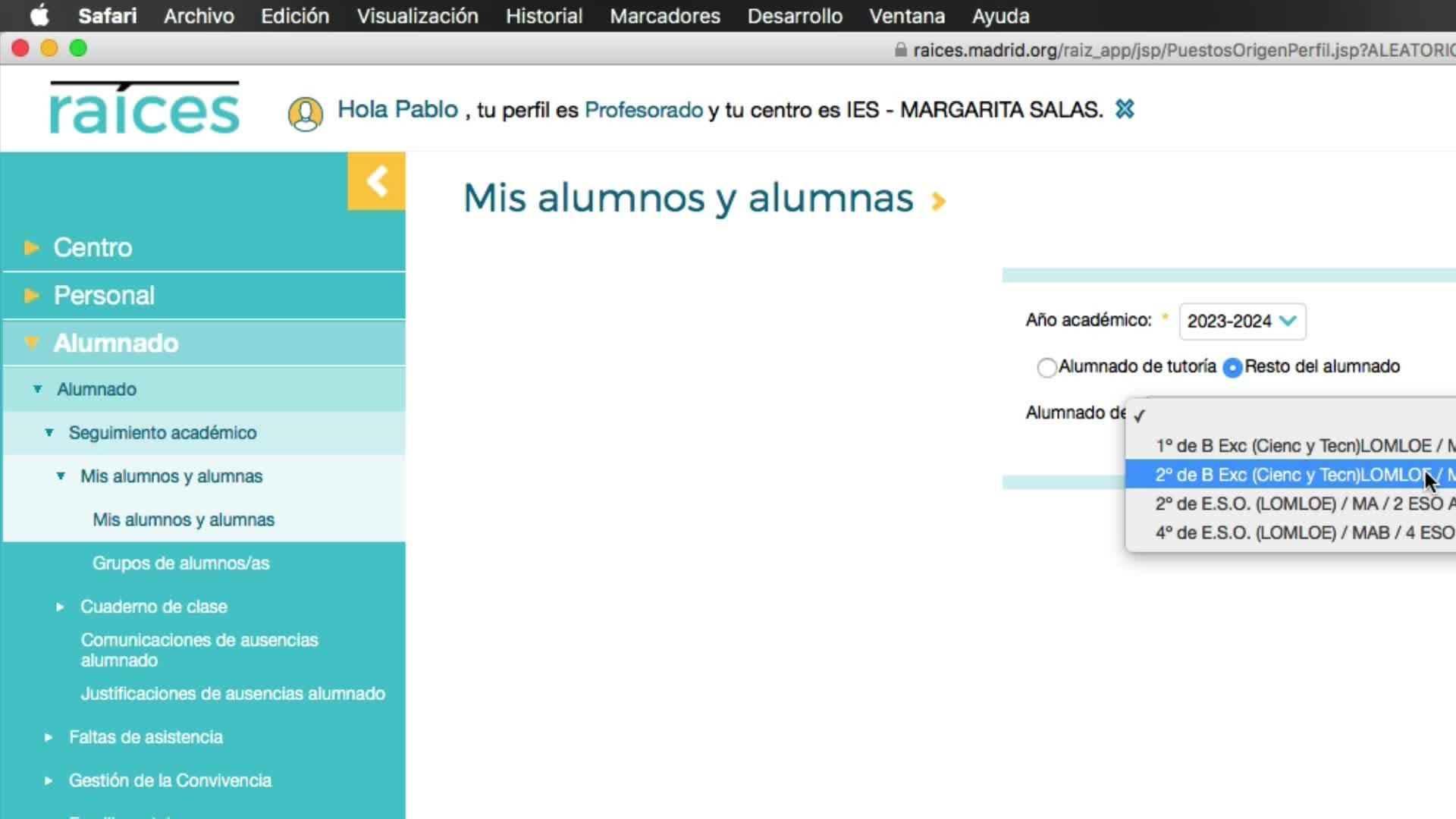Click the padlock icon in address bar

[x=900, y=50]
